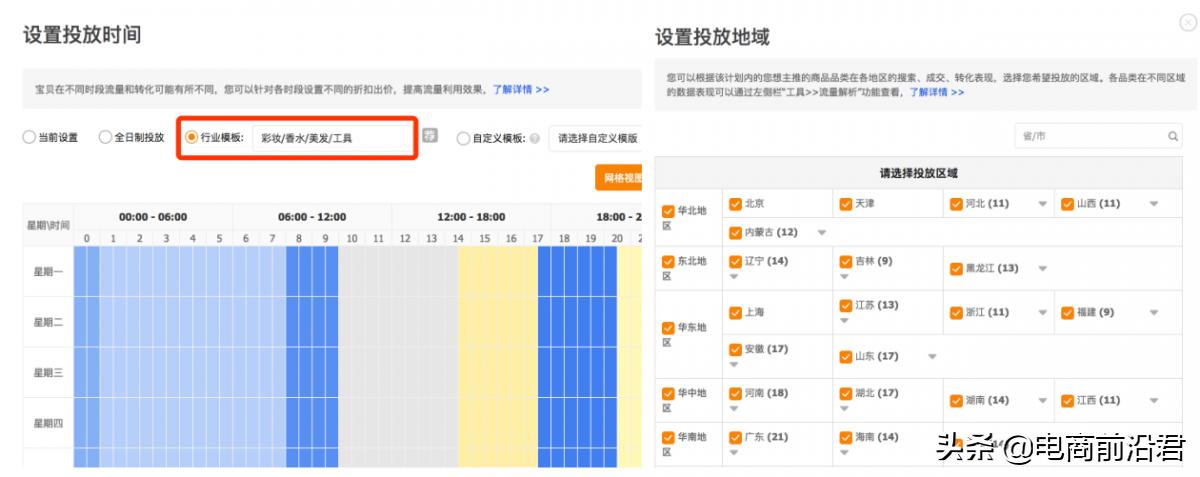Toggle the 海南 (14) checkbox
Image resolution: width=1200 pixels, height=477 pixels.
pyautogui.click(x=845, y=437)
